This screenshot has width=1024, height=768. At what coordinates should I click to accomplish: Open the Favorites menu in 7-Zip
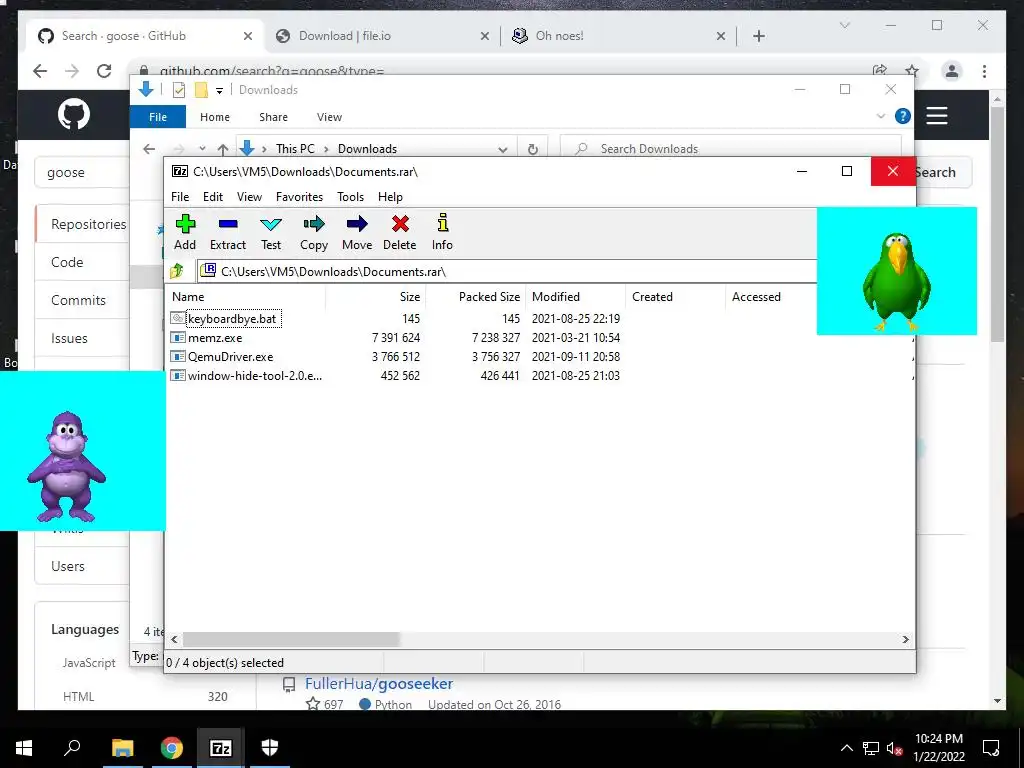[x=299, y=197]
